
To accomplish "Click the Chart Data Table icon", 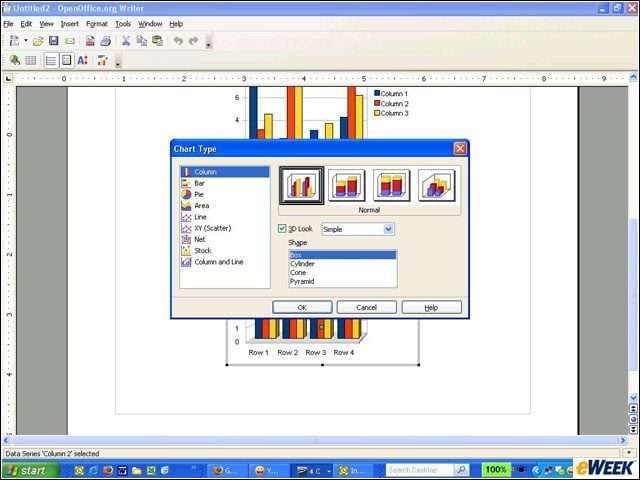I will 31,61.
